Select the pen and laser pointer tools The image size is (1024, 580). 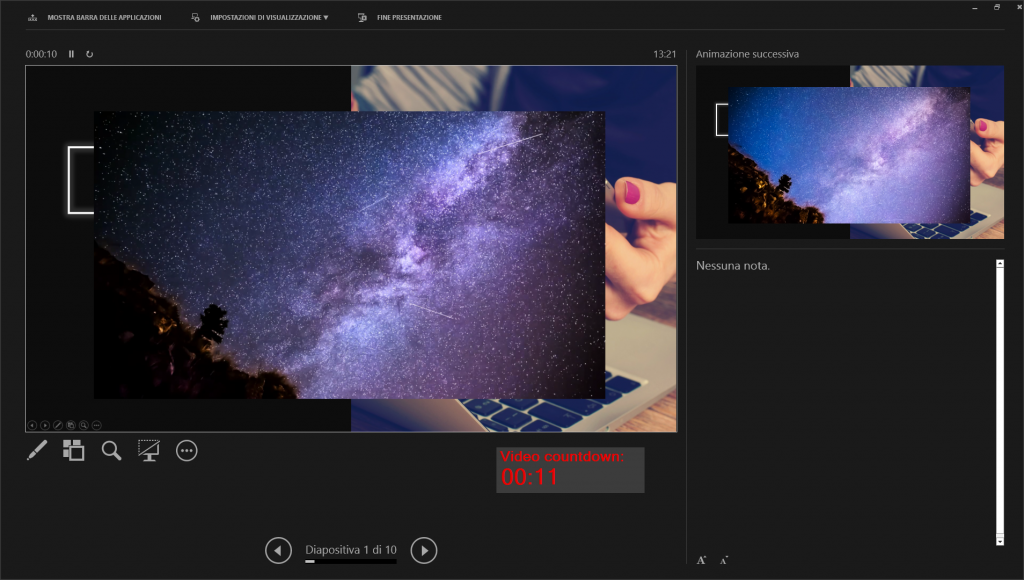pyautogui.click(x=36, y=451)
